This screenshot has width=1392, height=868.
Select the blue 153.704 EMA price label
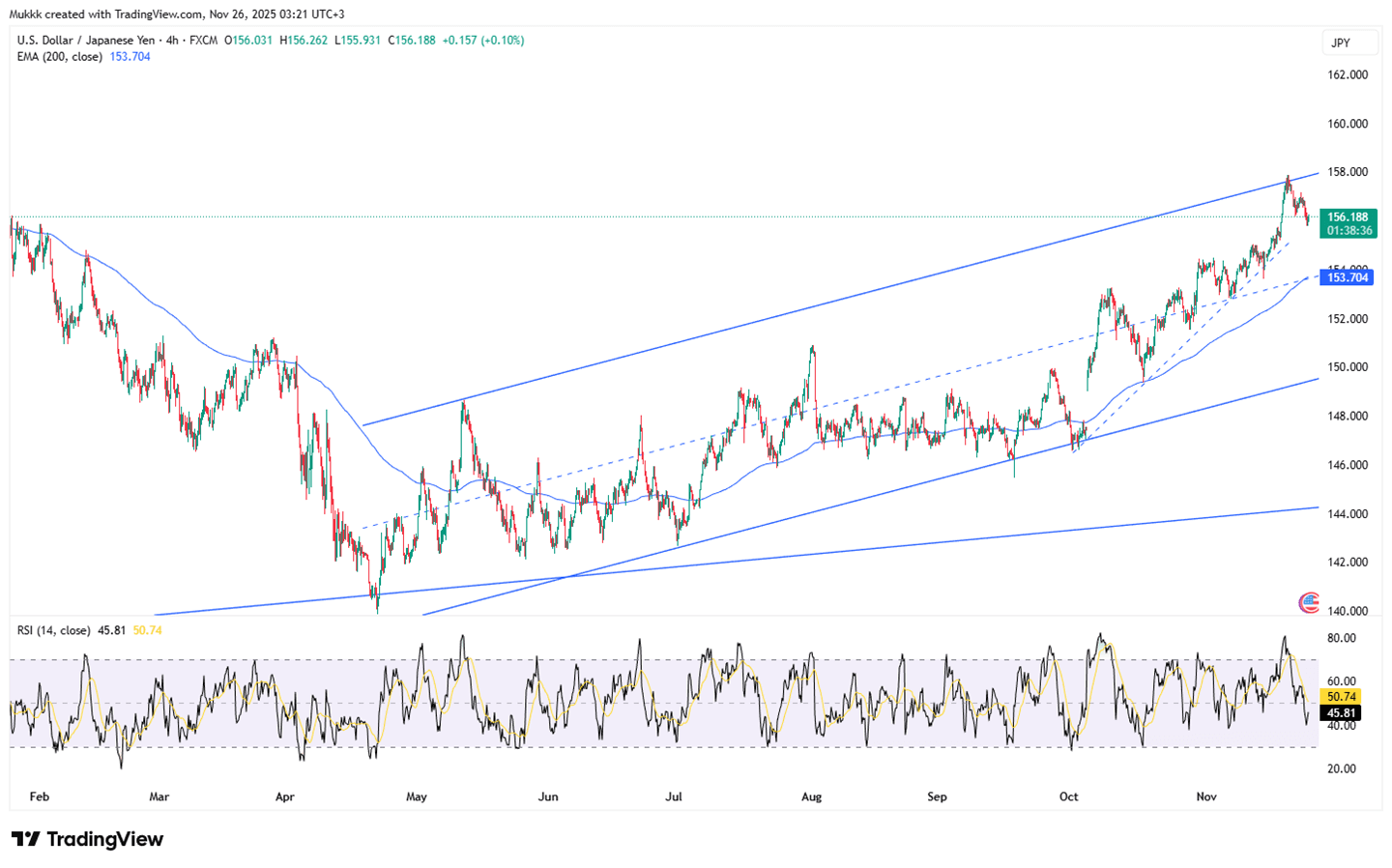pos(1348,277)
